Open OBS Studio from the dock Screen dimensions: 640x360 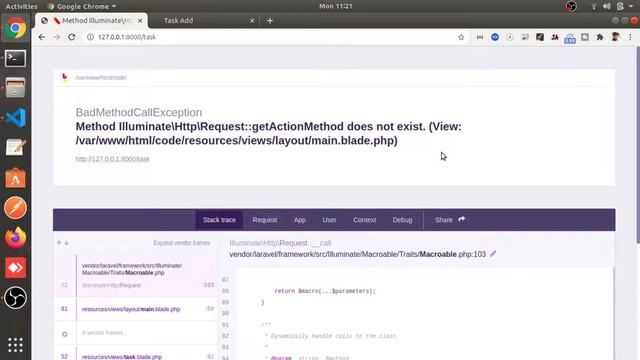coord(16,298)
